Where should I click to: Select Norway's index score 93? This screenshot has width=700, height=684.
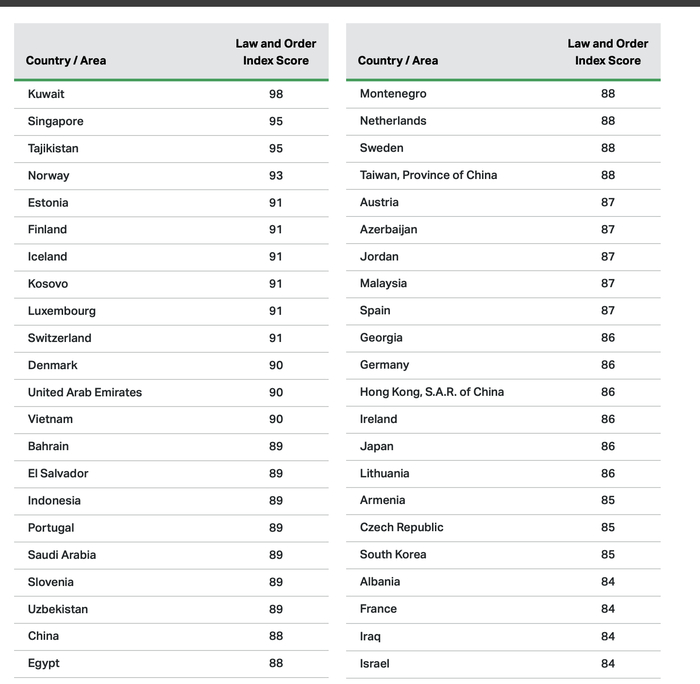pos(276,175)
